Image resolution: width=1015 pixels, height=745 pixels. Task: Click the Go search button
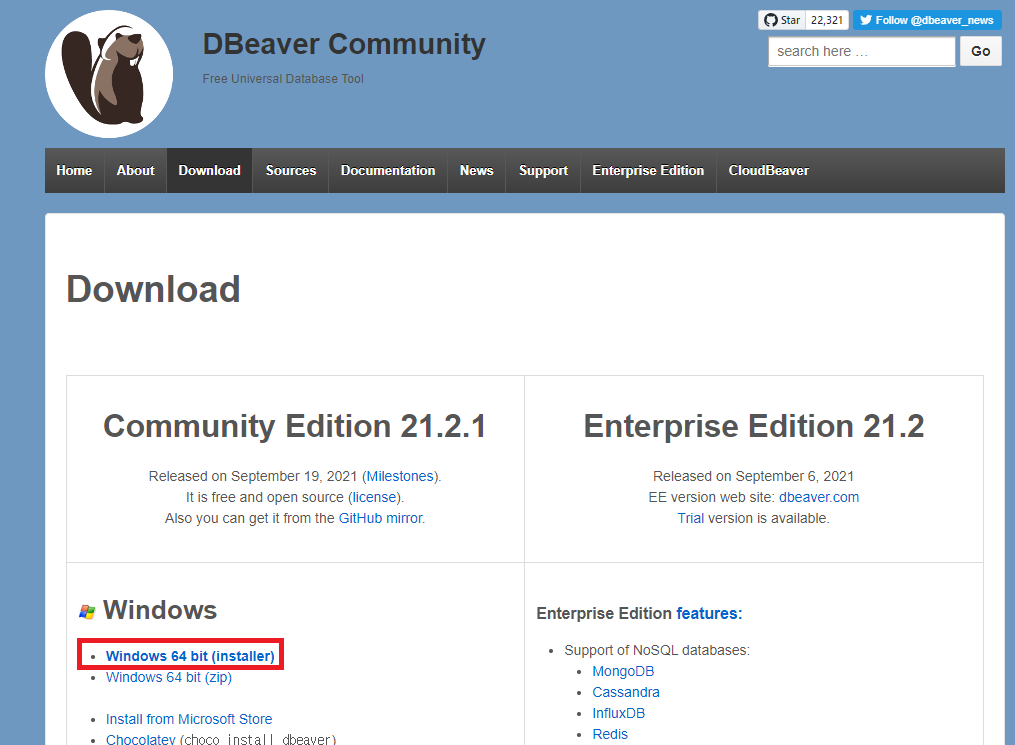pyautogui.click(x=981, y=51)
